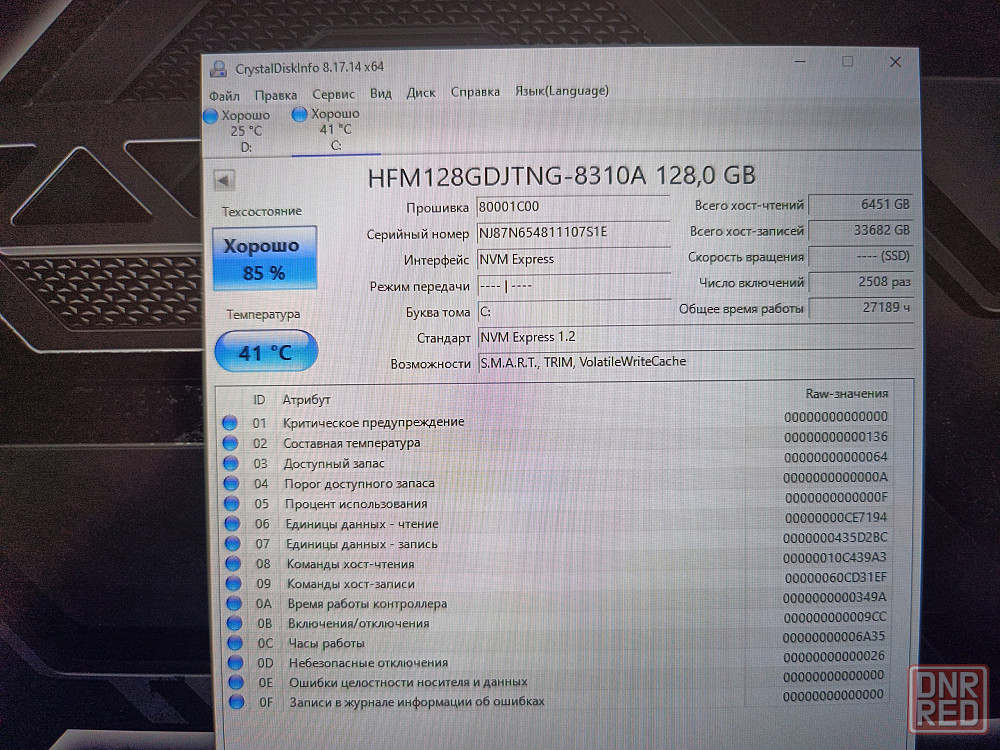Select the row Критическое предупреждение
This screenshot has width=1000, height=750.
555,420
